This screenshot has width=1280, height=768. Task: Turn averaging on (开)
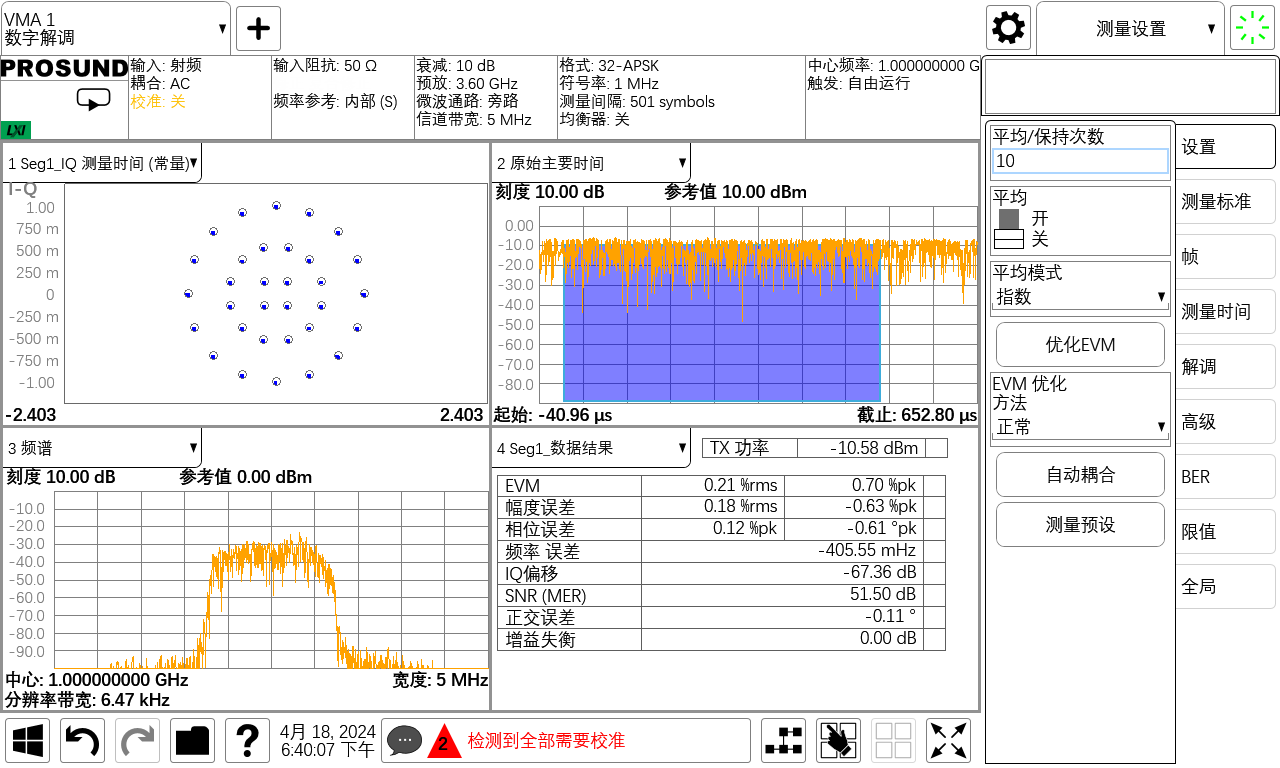[x=1010, y=218]
